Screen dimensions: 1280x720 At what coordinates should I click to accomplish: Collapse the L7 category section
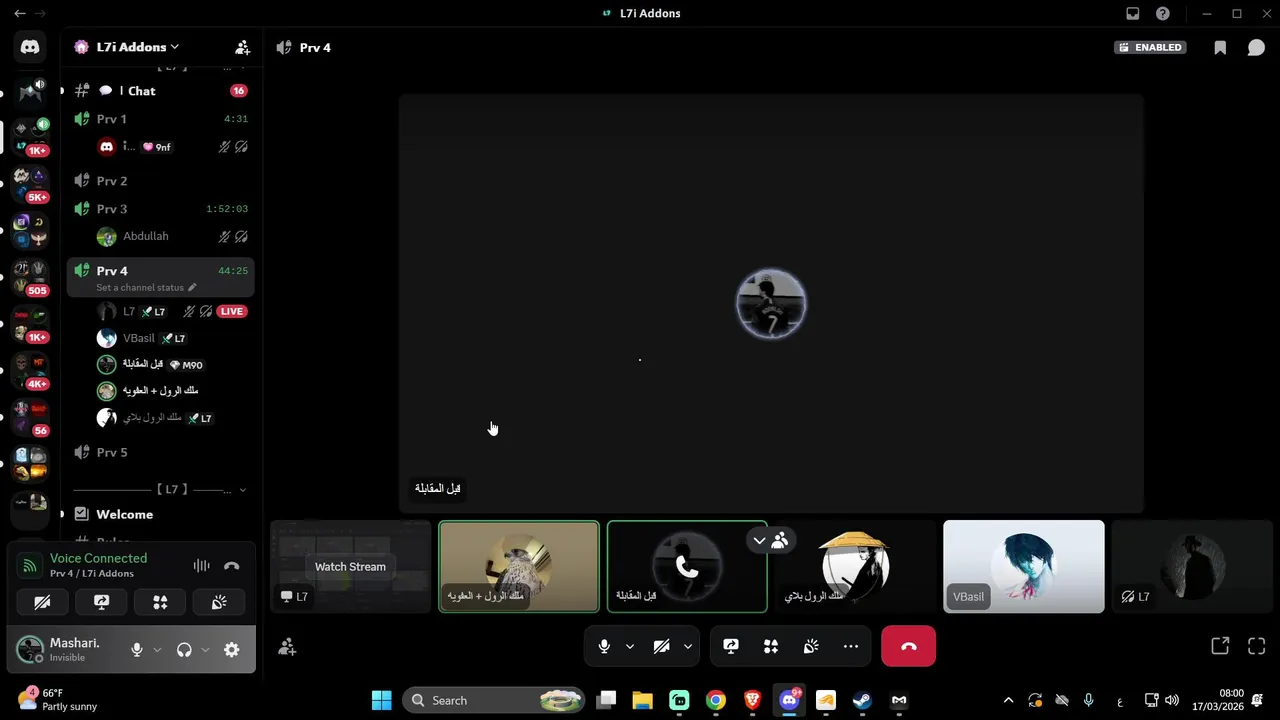[x=160, y=490]
